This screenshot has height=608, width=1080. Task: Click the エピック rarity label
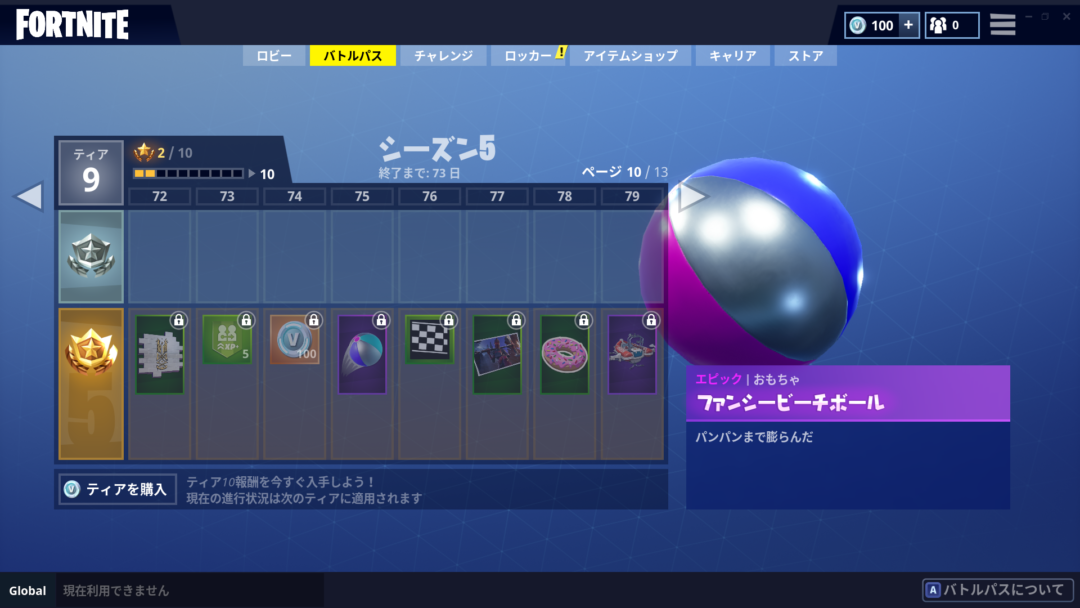718,379
